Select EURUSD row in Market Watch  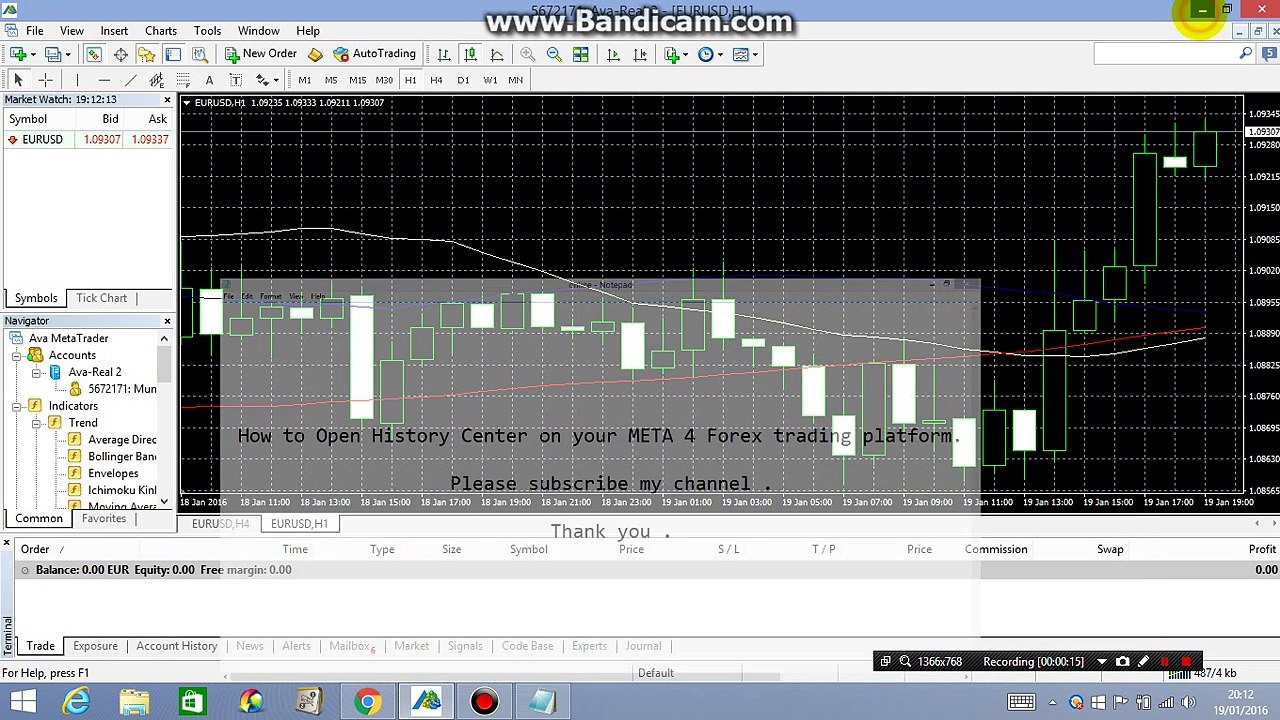click(x=87, y=140)
